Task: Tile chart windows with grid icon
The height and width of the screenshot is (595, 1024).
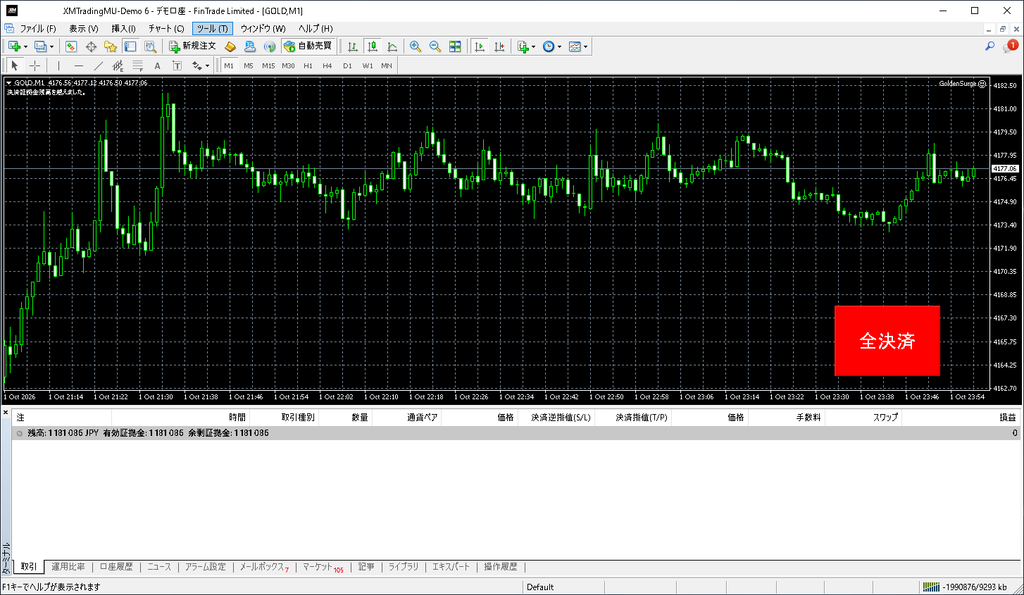Action: click(x=455, y=46)
